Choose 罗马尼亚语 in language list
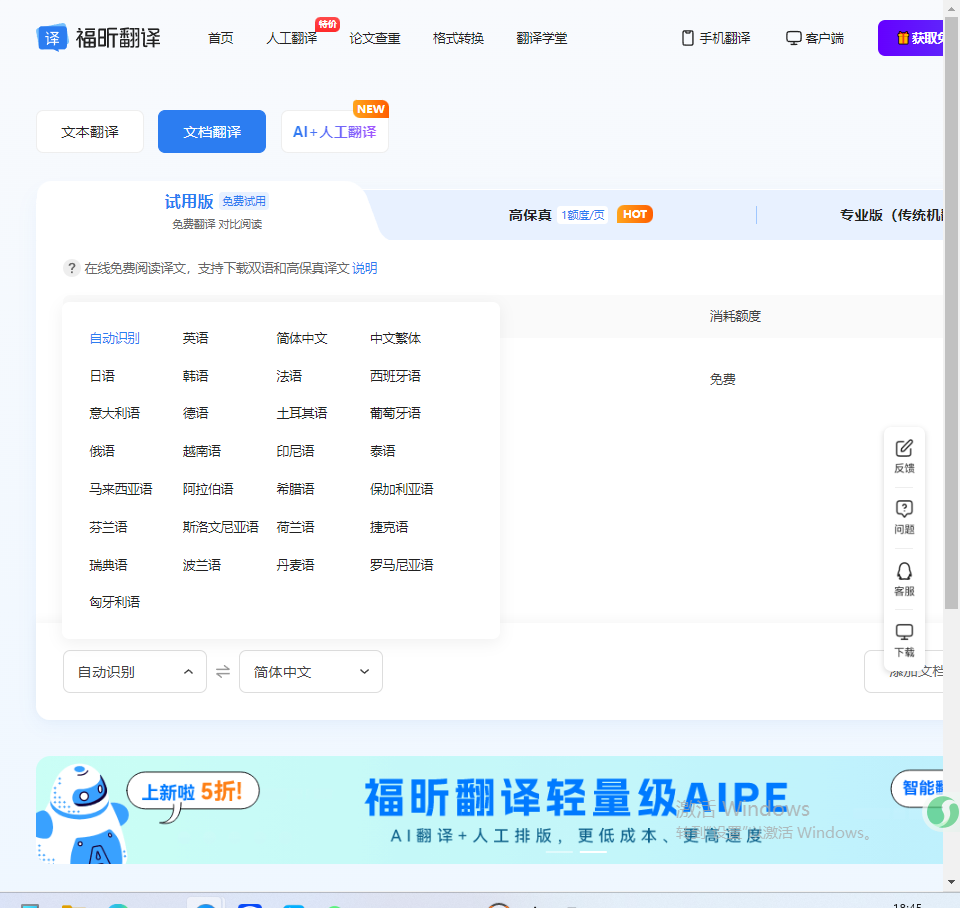The image size is (960, 908). 402,565
